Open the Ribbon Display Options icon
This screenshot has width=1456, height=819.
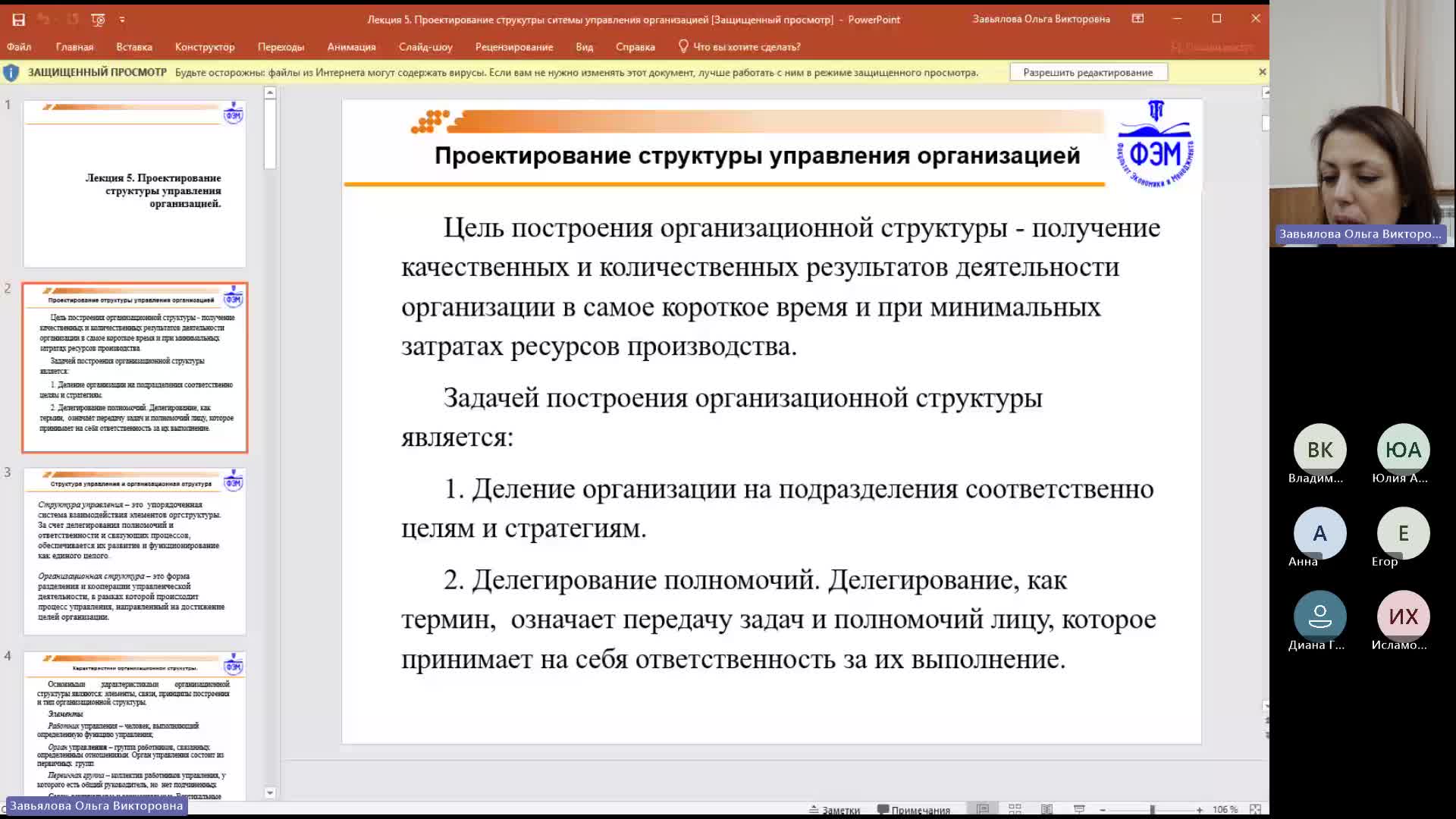click(1137, 19)
